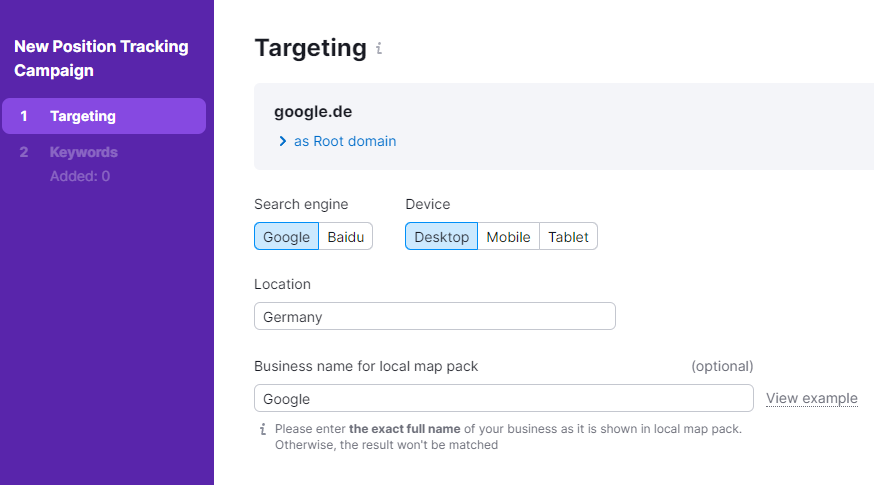
Task: Click the 'as Root domain' link
Action: 344,142
